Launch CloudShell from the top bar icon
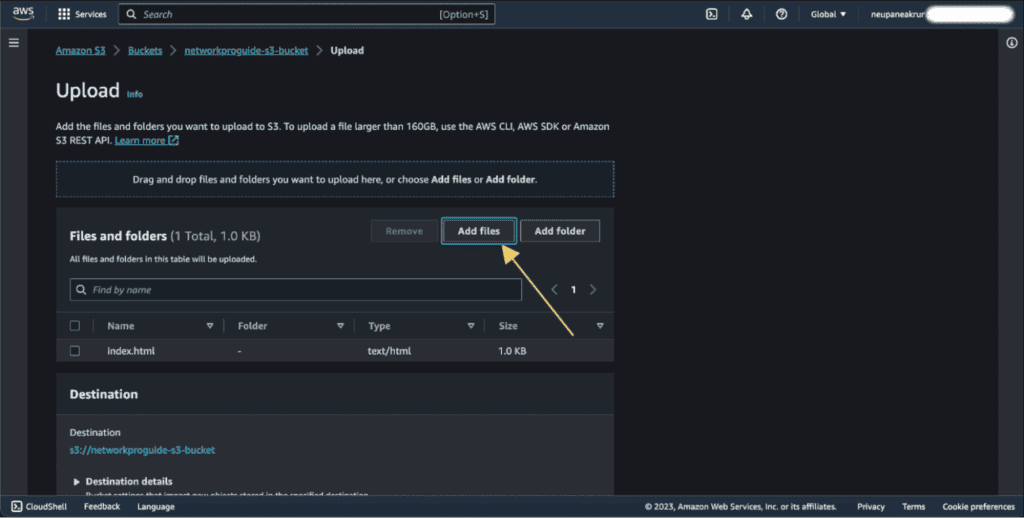1024x518 pixels. click(712, 14)
